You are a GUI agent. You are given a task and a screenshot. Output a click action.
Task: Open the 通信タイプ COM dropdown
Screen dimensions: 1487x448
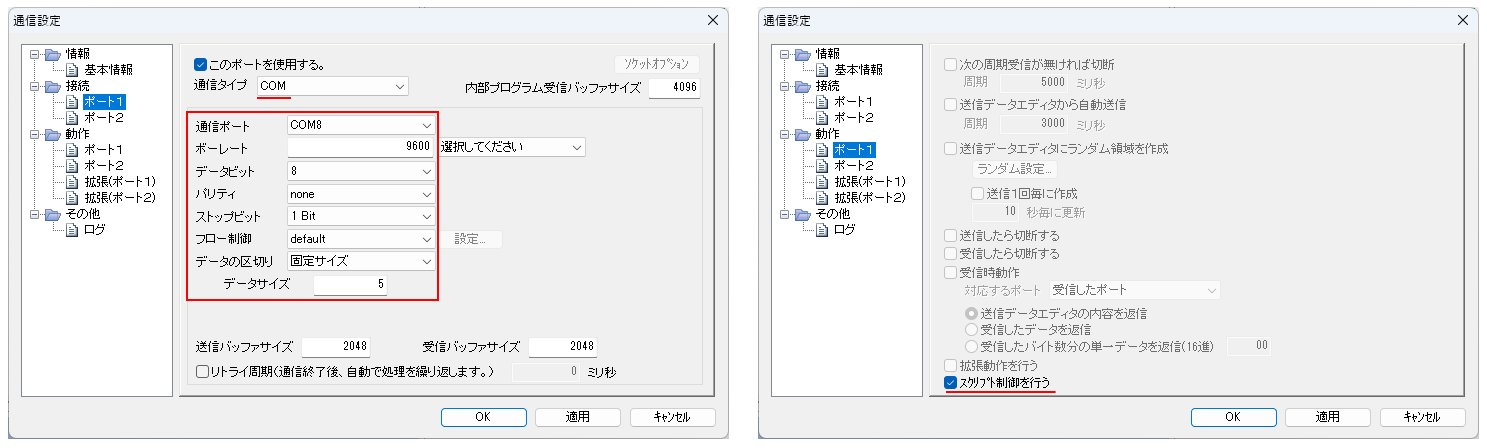click(x=333, y=87)
